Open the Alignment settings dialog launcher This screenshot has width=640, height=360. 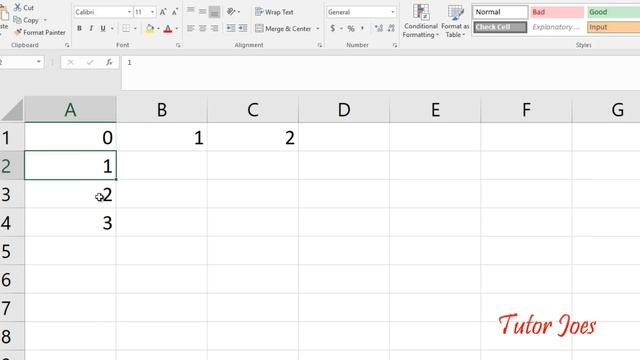click(320, 45)
